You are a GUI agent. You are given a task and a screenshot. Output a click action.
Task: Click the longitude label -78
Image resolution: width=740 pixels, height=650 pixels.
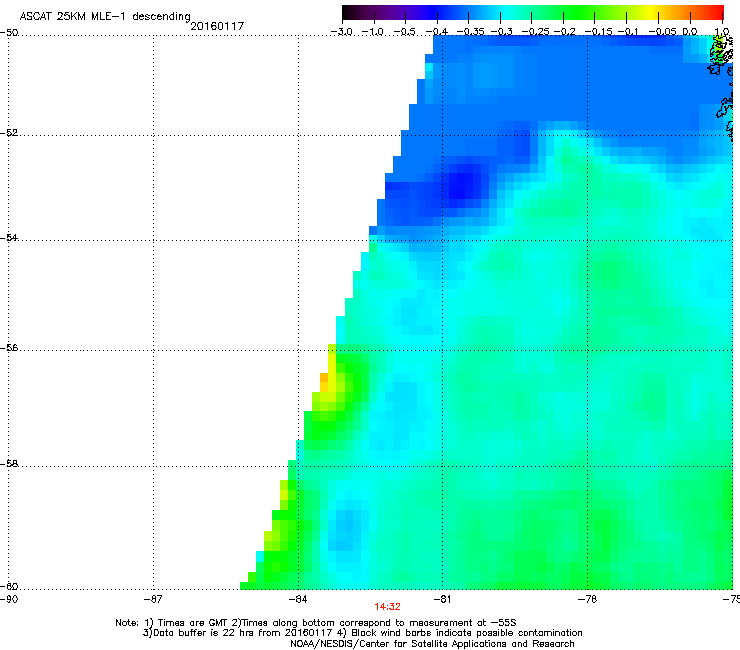tap(587, 599)
